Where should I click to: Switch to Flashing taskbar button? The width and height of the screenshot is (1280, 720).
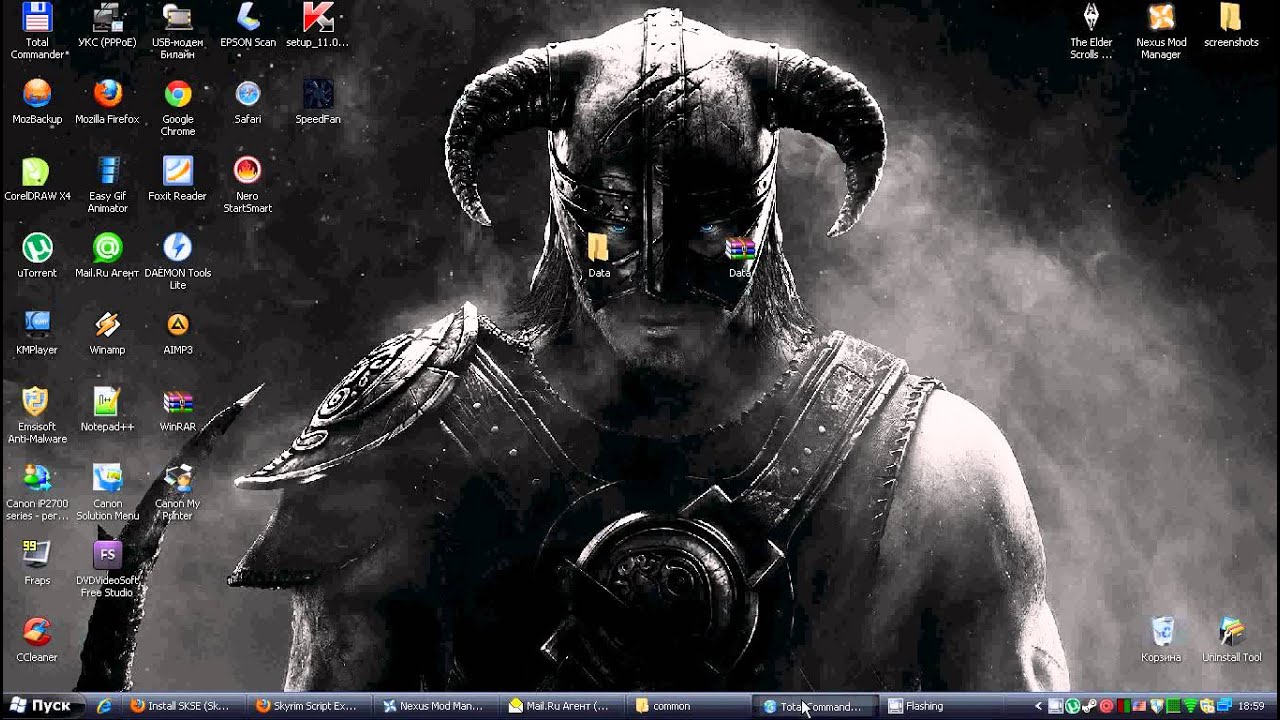pos(942,706)
